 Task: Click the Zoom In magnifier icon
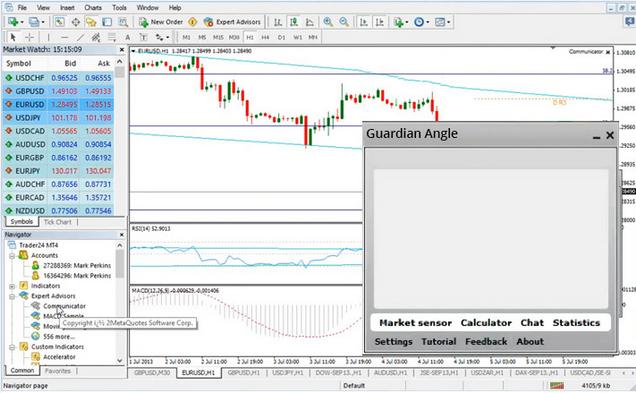tap(328, 22)
